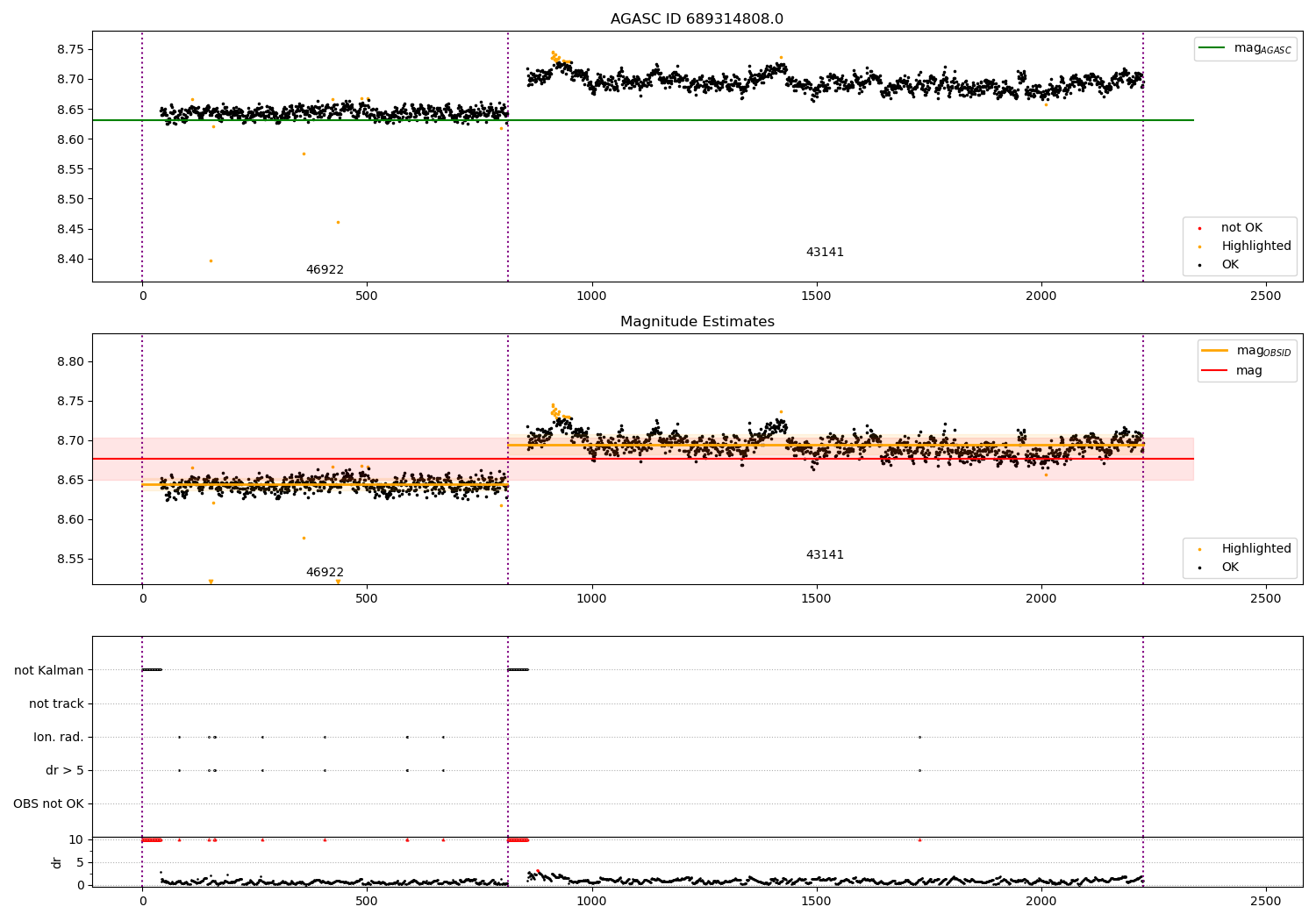Click the orange outlier point near 8.46 in top plot
This screenshot has height=921, width=1316.
[x=338, y=222]
